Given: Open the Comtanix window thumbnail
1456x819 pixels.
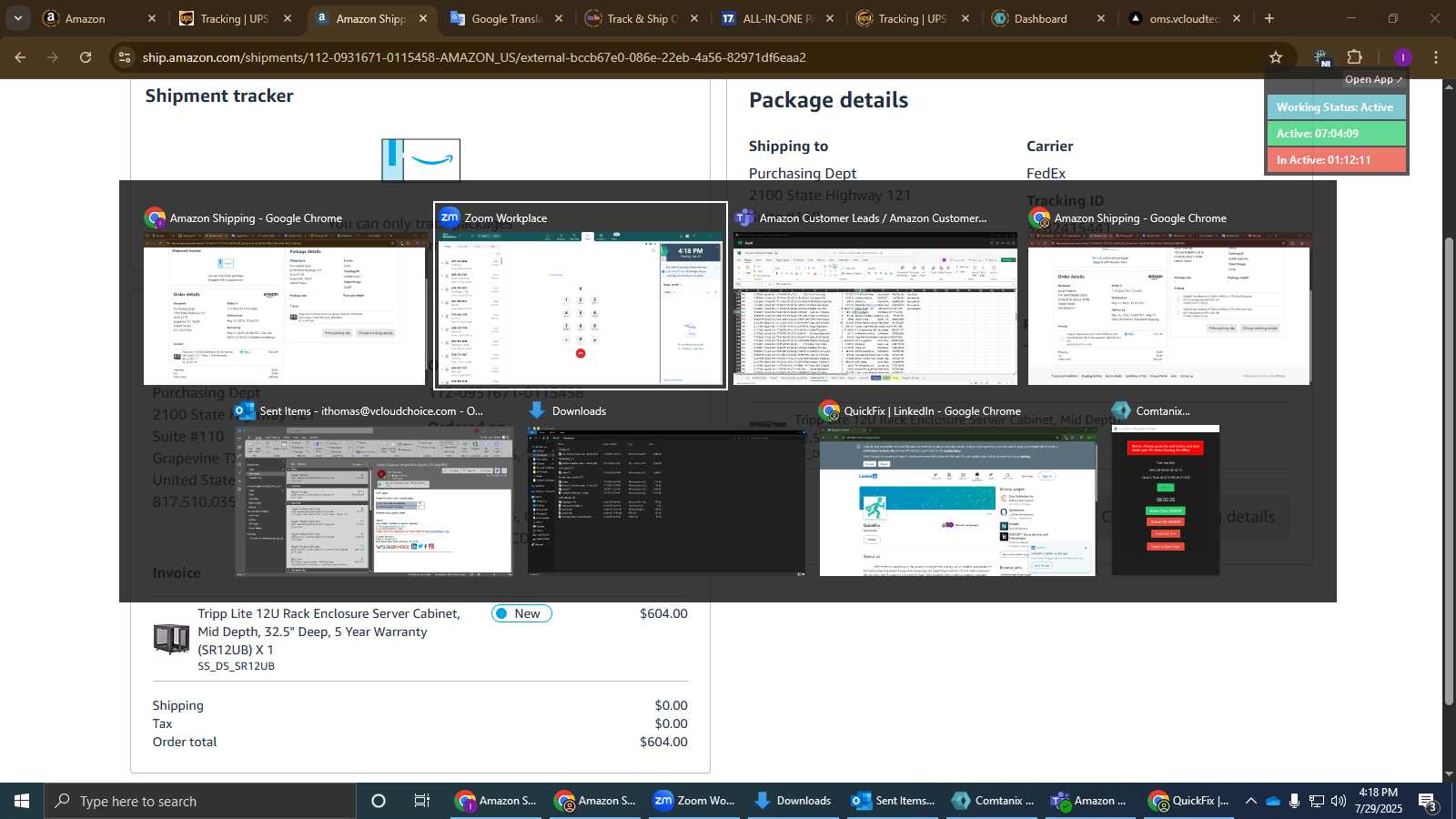Looking at the screenshot, I should coord(1166,501).
